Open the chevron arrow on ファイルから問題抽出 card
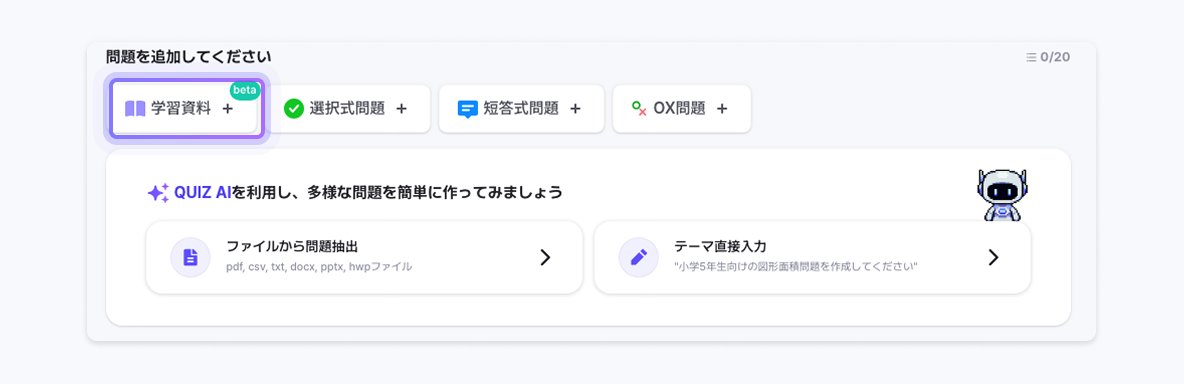Viewport: 1184px width, 384px height. [545, 257]
